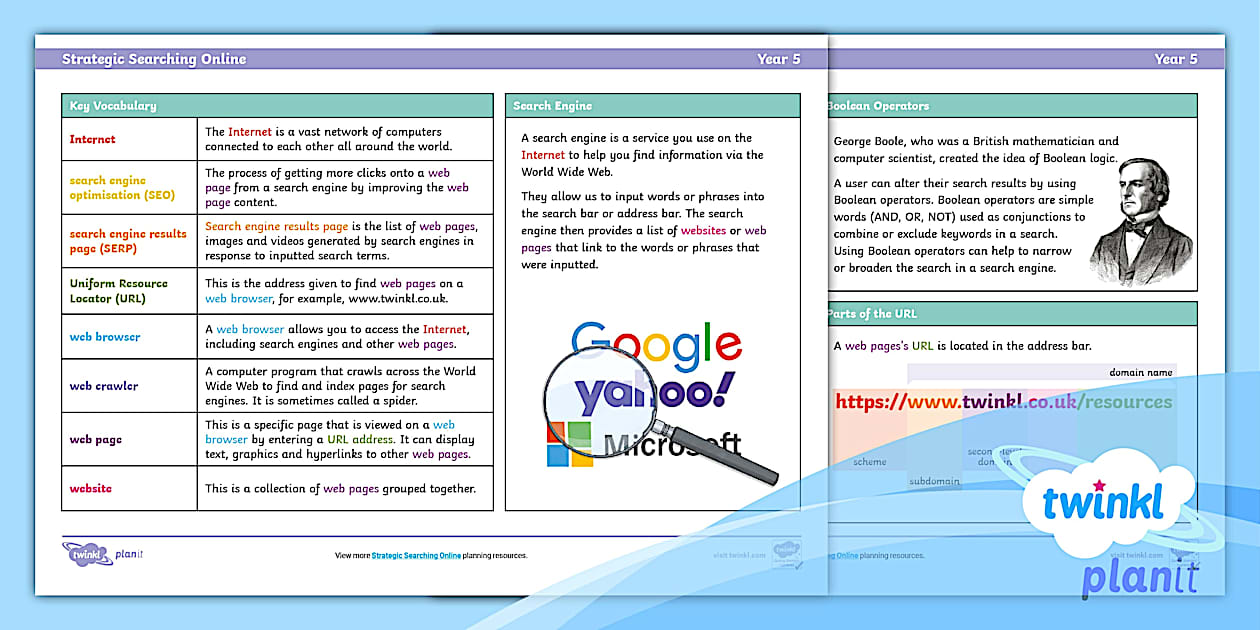
Task: Click the Year 5 label at the top right
Action: [1178, 59]
